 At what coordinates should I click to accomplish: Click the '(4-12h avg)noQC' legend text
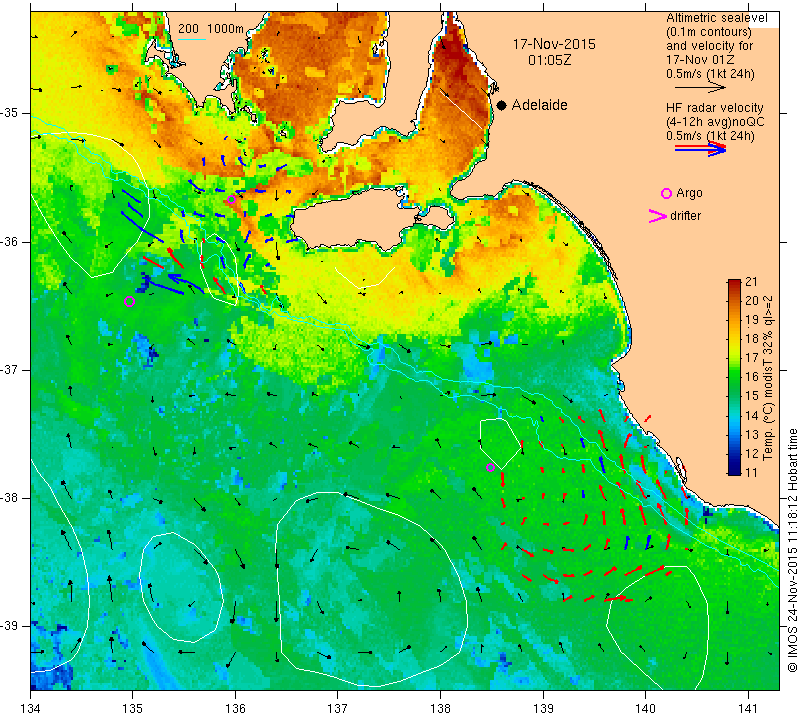[715, 122]
